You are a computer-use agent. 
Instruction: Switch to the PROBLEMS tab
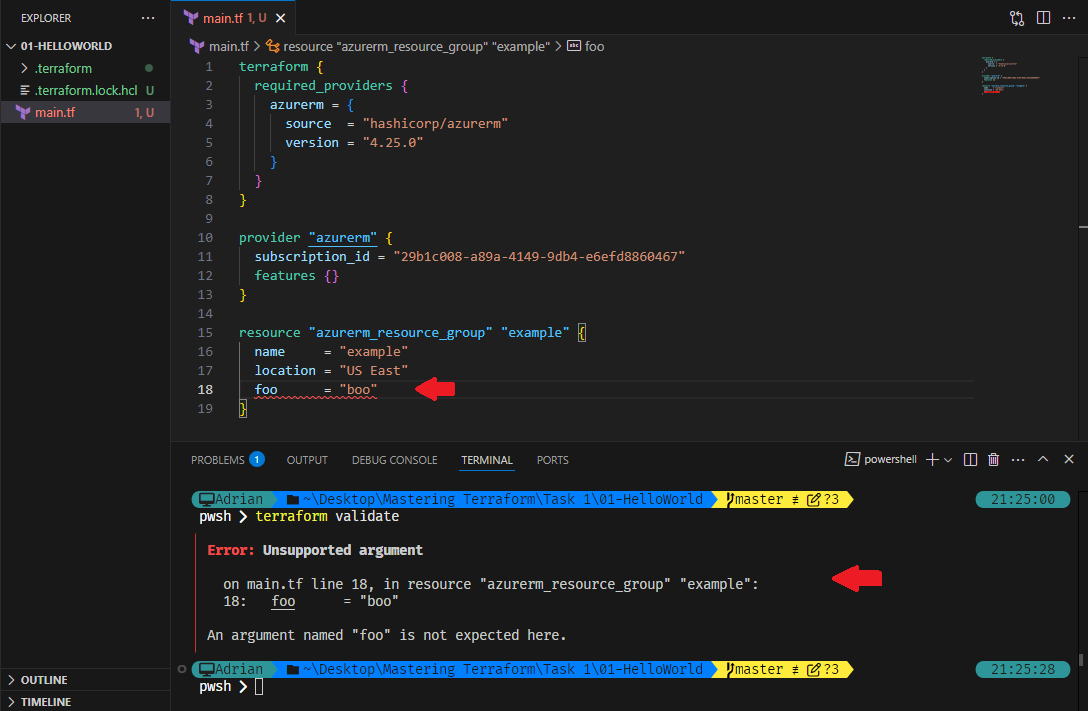tap(217, 460)
